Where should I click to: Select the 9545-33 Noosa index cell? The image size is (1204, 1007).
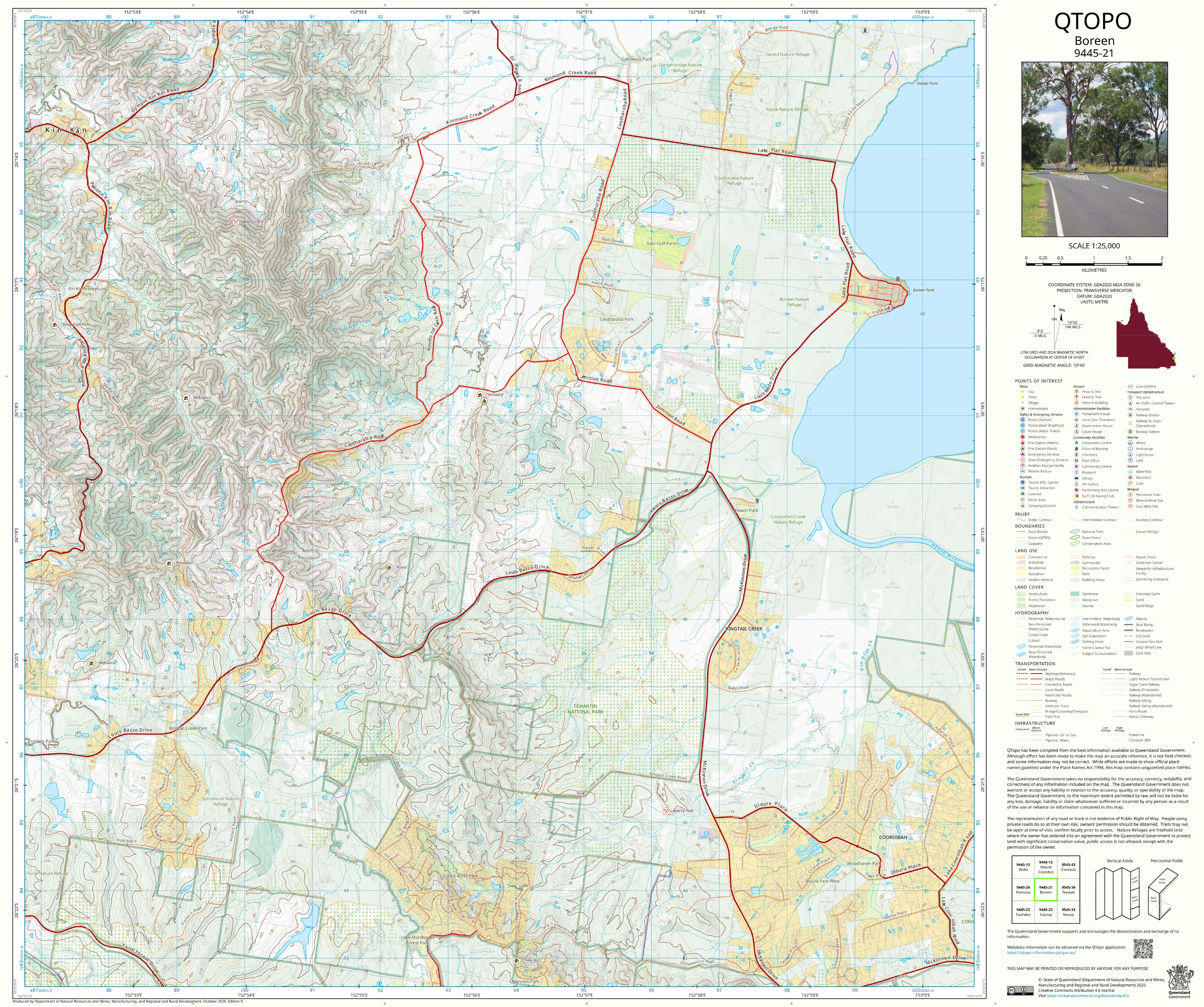1068,912
